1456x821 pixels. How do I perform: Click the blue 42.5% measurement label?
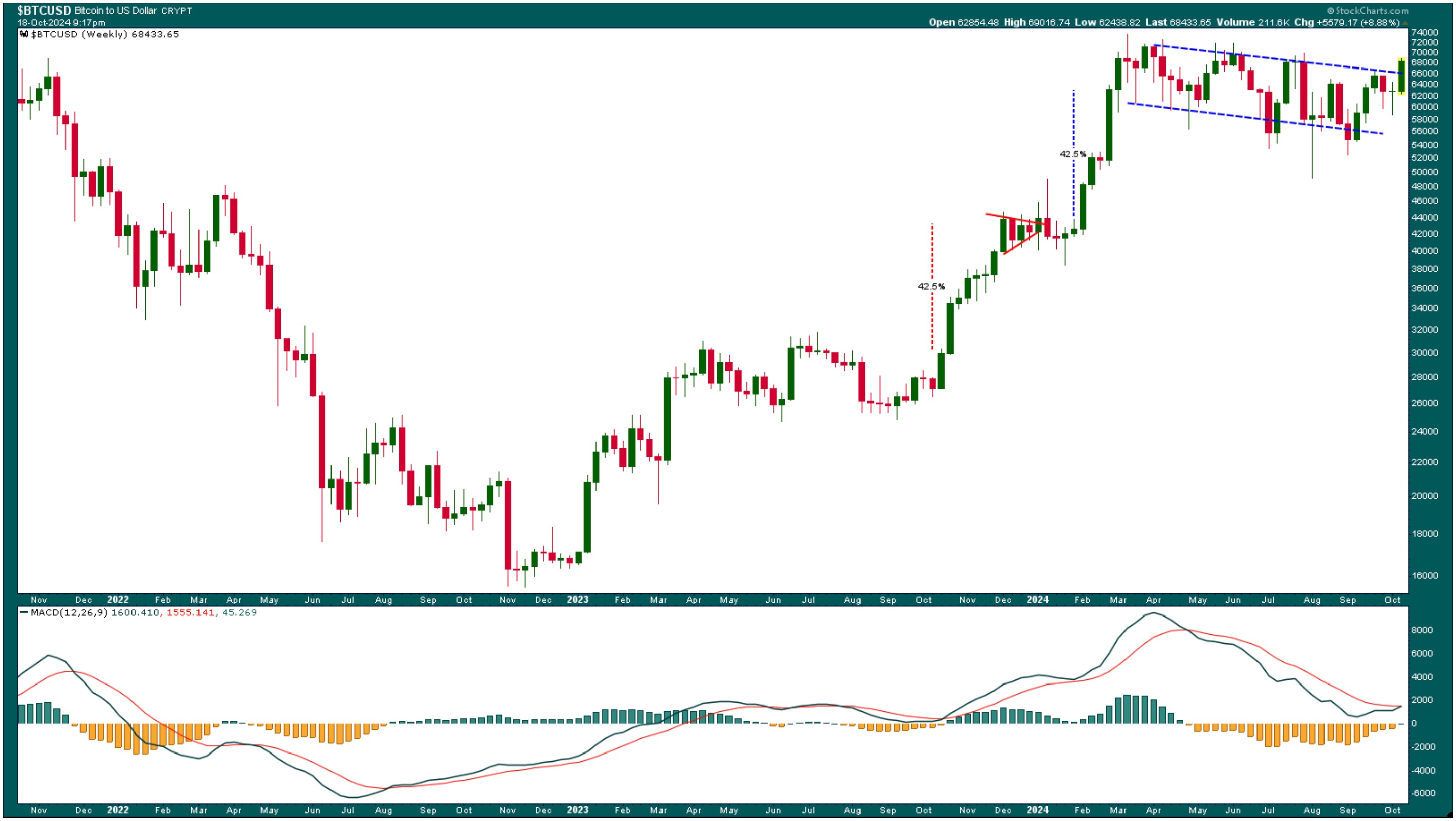1072,154
